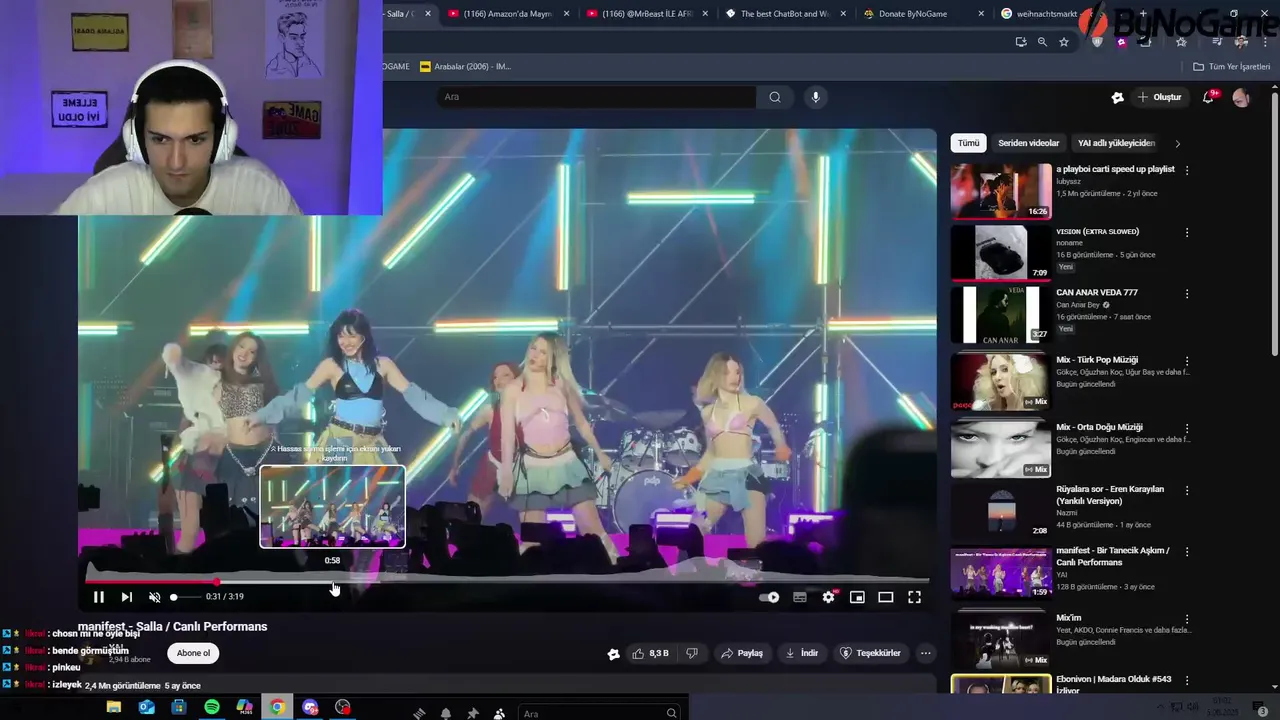Open the playboi carti speed up playlist thumbnail
Viewport: 1280px width, 720px height.
point(1001,190)
